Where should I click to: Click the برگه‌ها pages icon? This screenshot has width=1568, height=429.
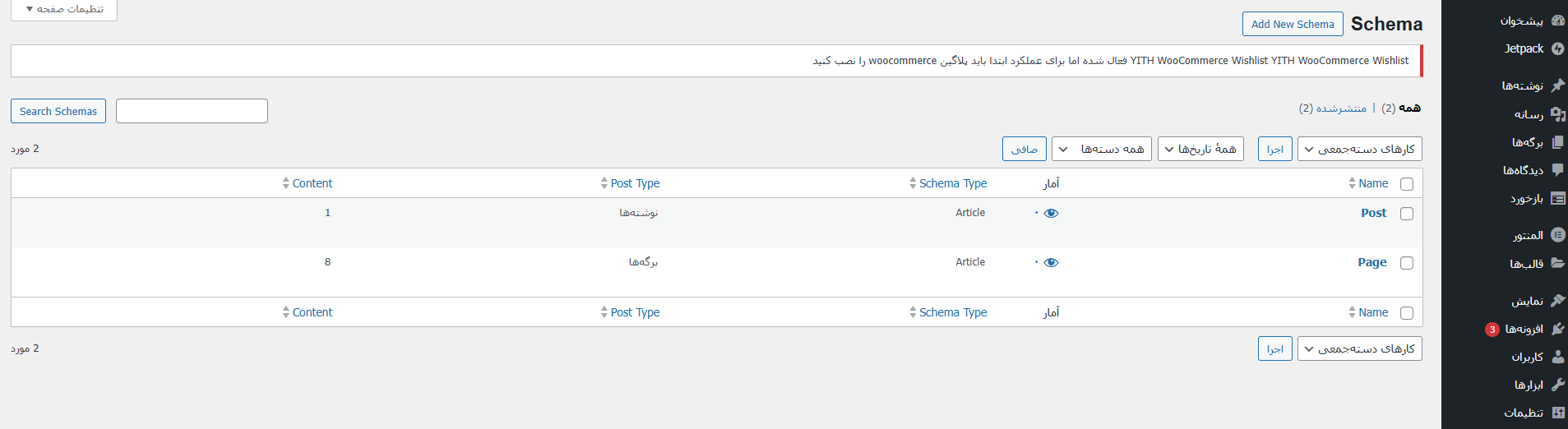(x=1557, y=142)
